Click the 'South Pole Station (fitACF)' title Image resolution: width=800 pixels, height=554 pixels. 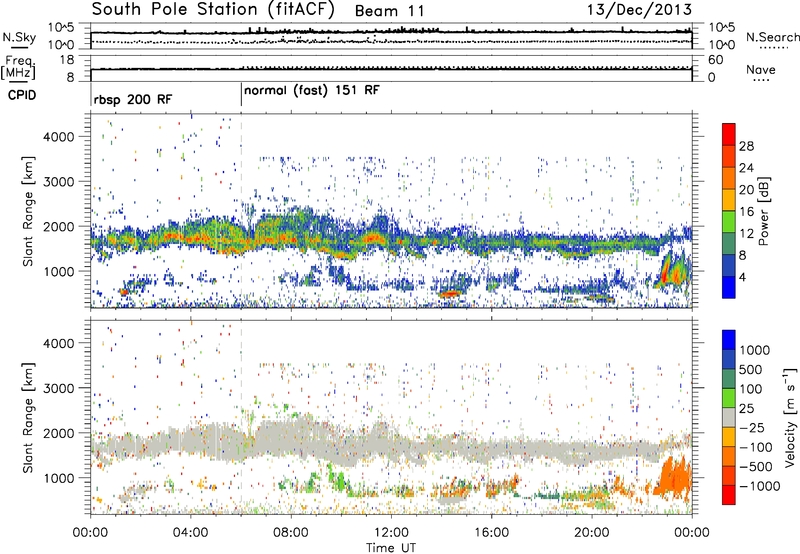point(213,10)
